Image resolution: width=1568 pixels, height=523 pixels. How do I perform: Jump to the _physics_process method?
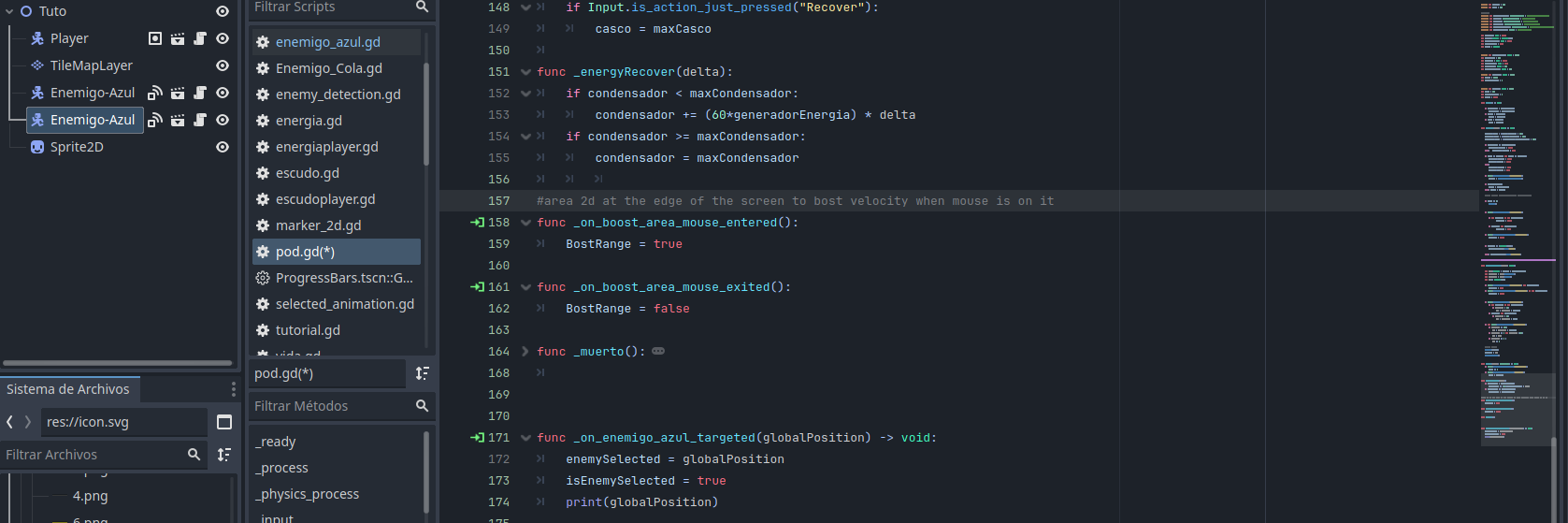coord(308,494)
